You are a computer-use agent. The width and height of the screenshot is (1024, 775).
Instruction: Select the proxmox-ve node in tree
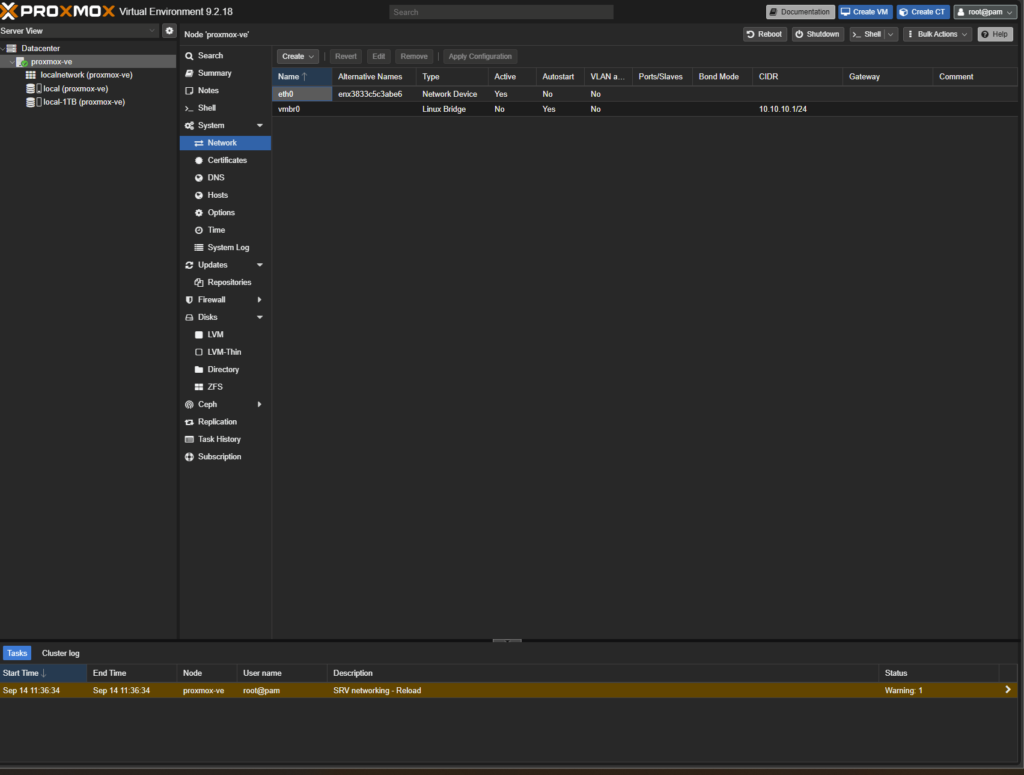coord(52,61)
